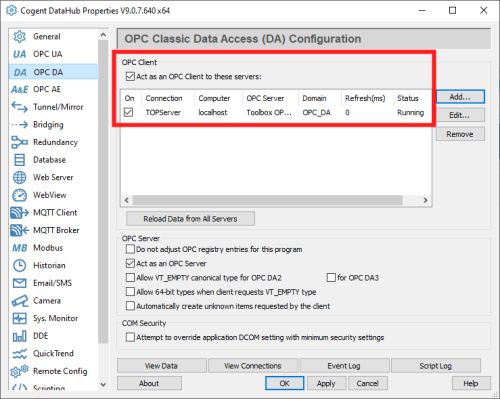Enable Allow 64-bit types for VT_EMPTY

(x=130, y=292)
